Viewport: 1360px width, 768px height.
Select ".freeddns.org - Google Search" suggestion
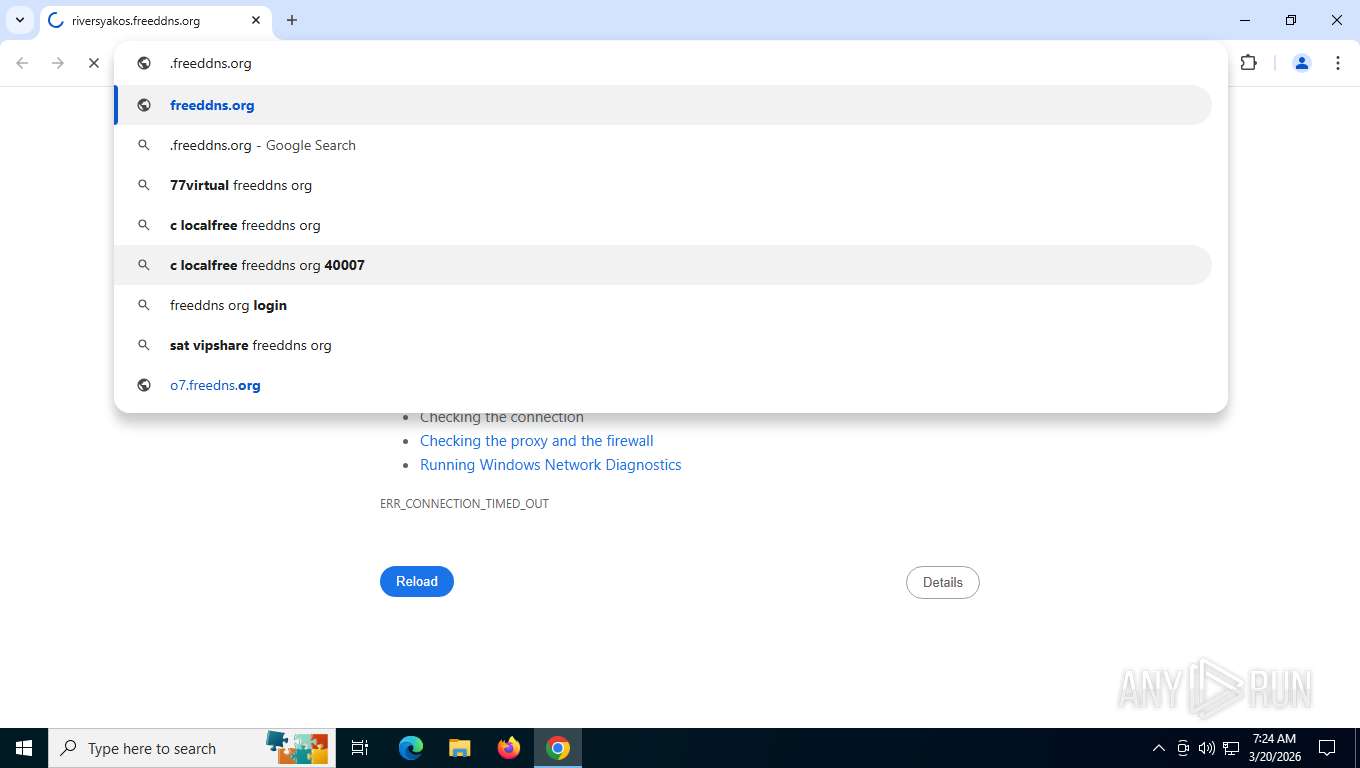tap(663, 145)
